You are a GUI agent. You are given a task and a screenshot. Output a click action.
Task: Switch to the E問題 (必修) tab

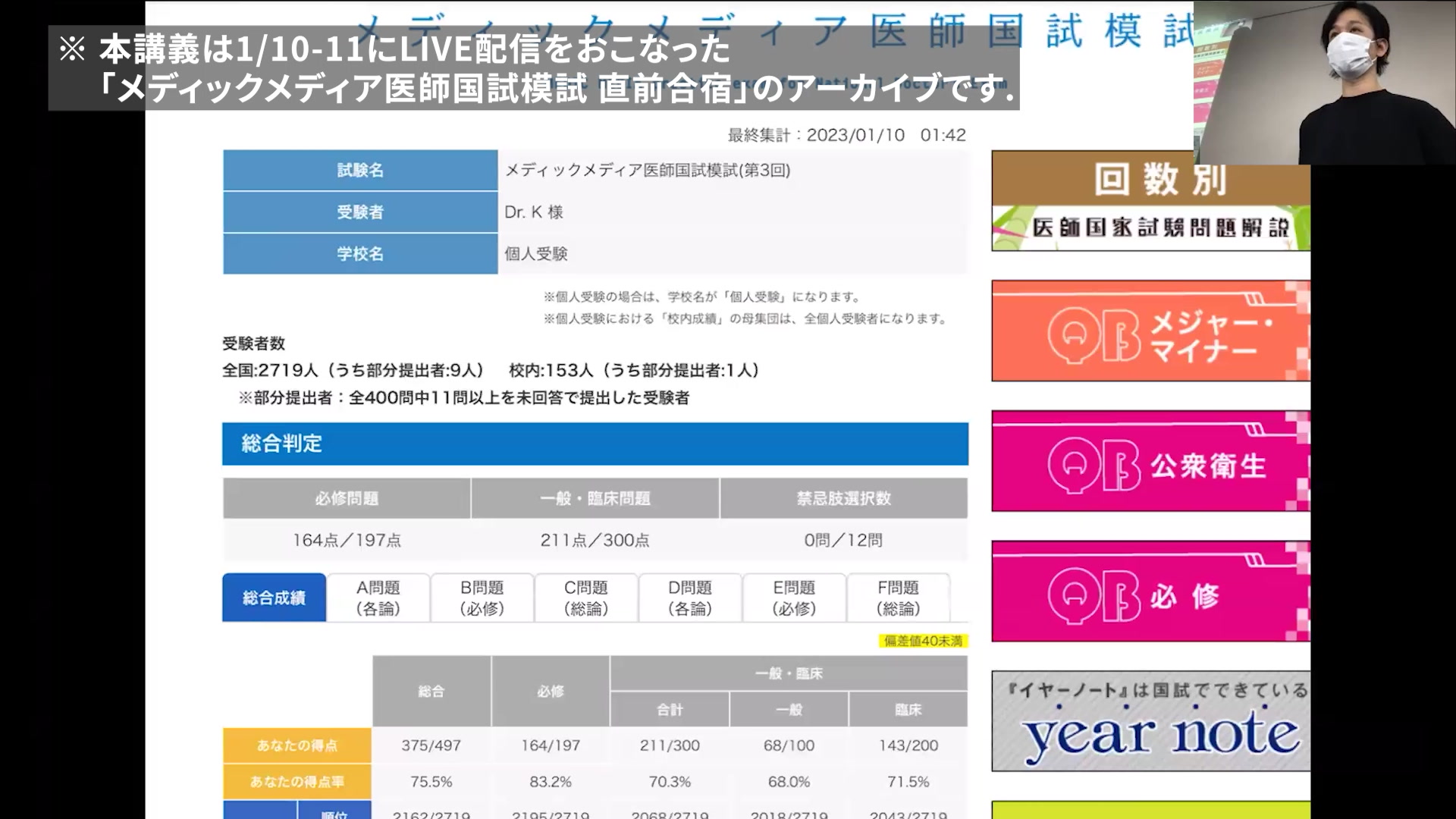793,598
